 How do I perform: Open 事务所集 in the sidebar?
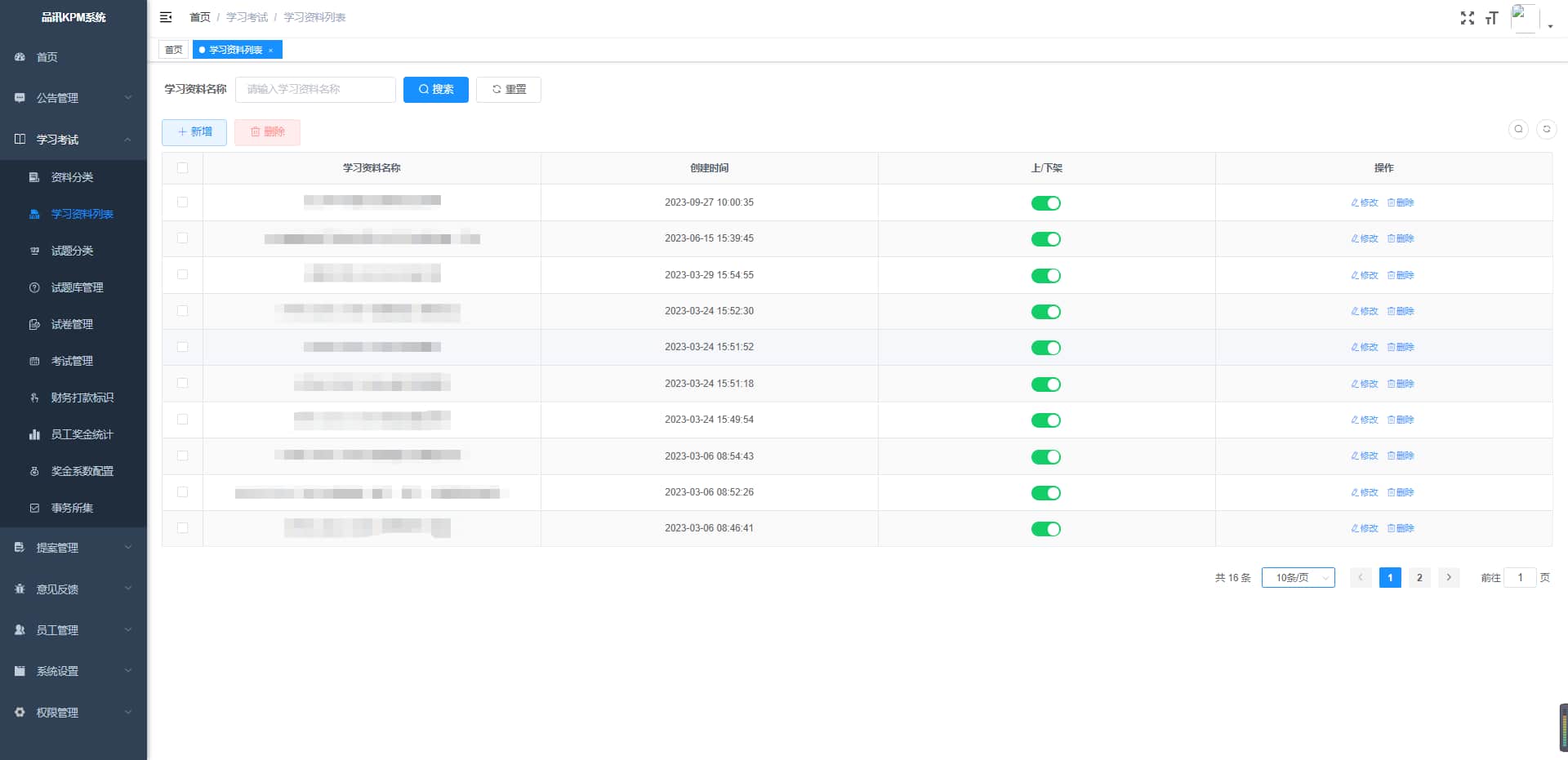click(x=73, y=508)
